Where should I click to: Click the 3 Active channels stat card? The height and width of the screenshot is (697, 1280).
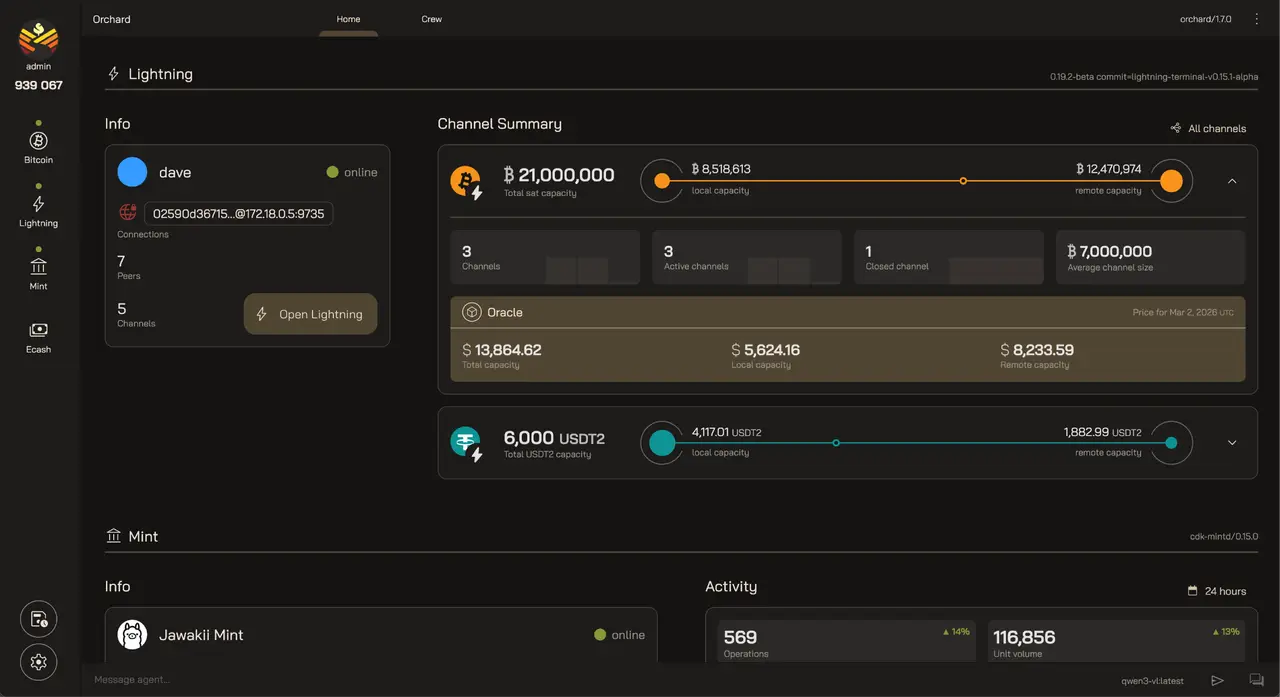747,257
